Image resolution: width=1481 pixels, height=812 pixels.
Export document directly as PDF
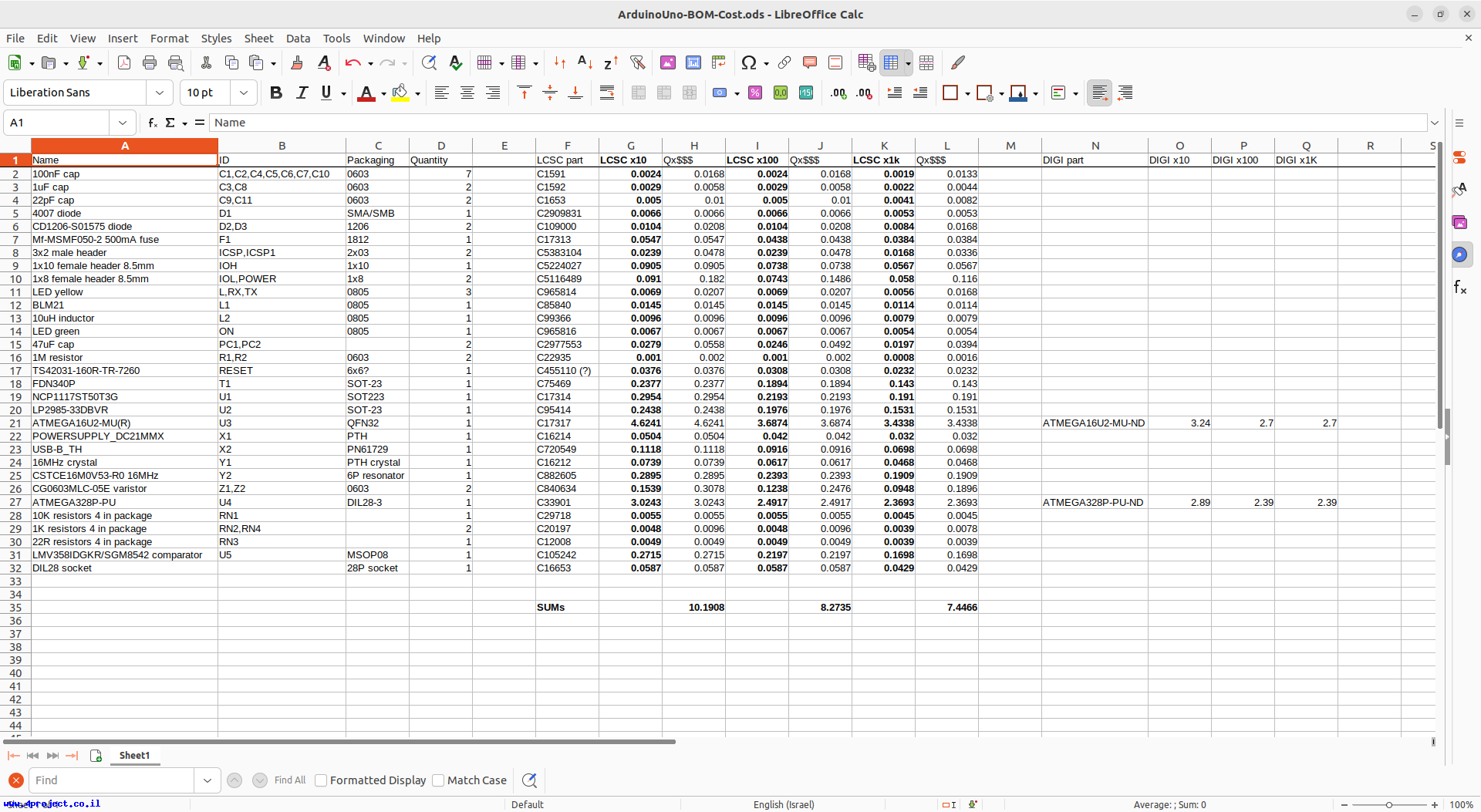coord(124,63)
